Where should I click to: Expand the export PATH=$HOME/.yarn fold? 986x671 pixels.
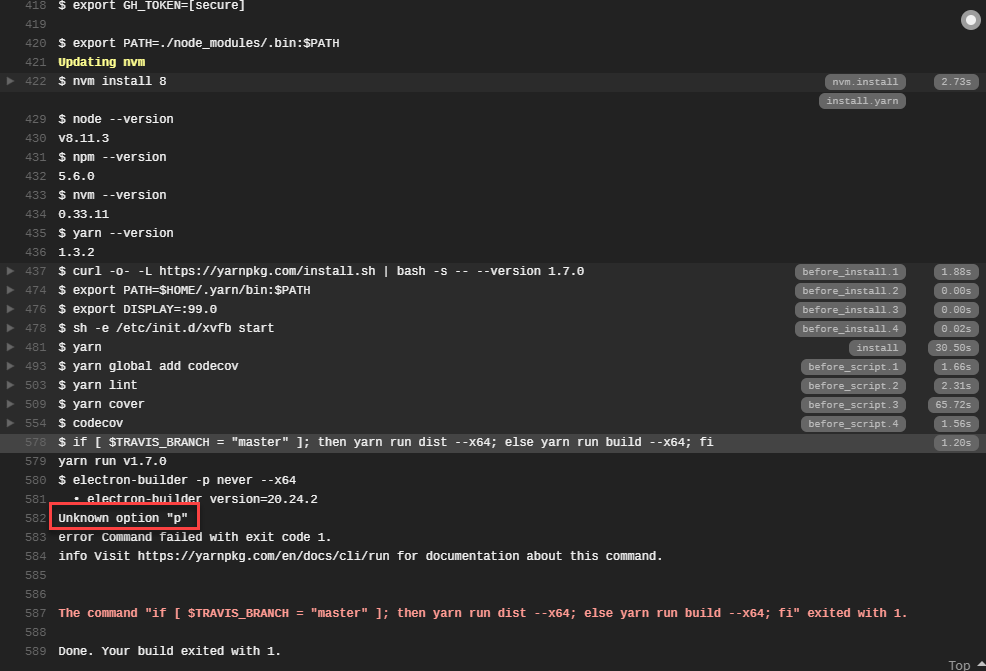pos(10,290)
